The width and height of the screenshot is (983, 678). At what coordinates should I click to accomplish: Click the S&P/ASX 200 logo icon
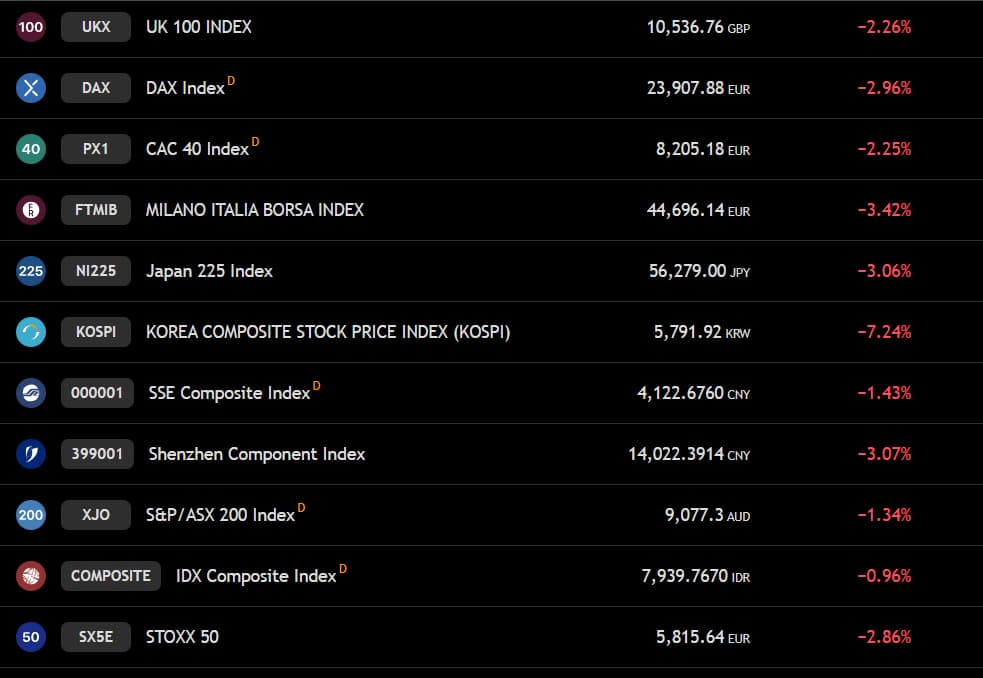tap(31, 515)
